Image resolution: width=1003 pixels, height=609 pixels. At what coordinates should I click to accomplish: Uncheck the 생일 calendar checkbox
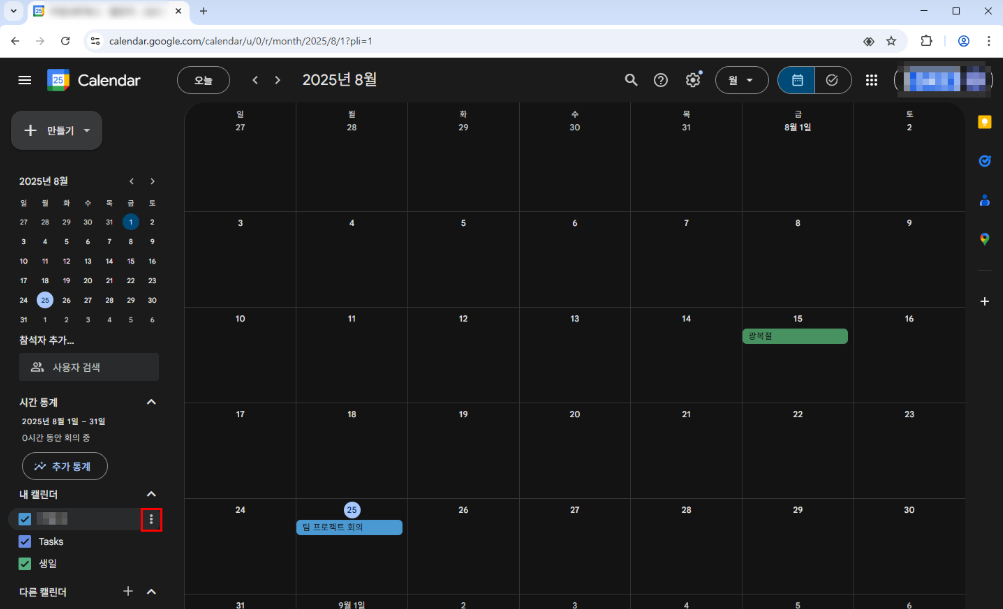tap(25, 563)
